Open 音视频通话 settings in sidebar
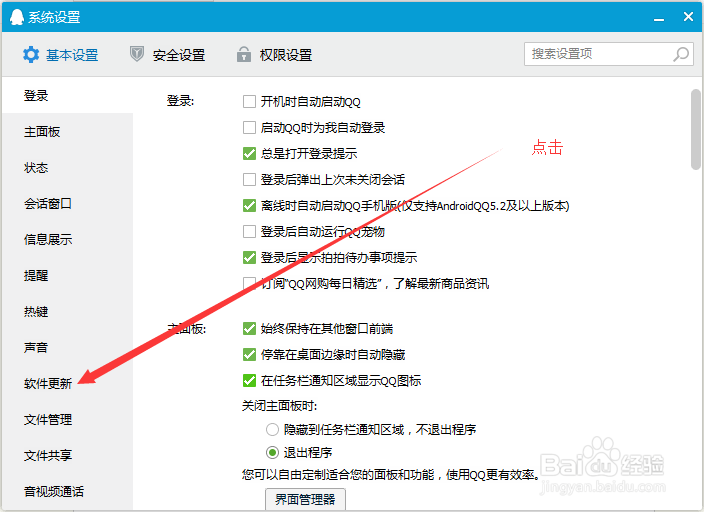The height and width of the screenshot is (512, 704). 53,491
